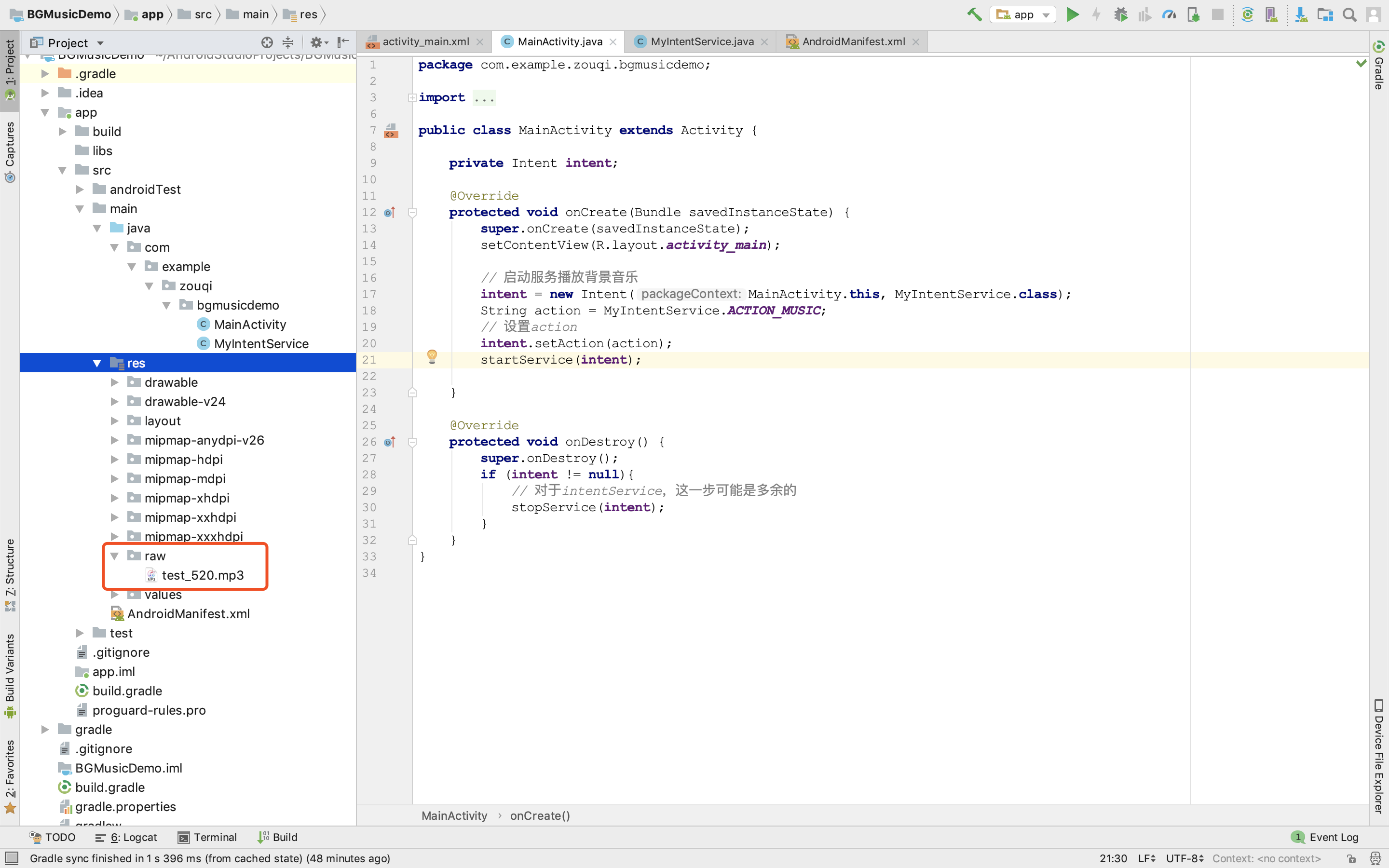Toggle the Gradle panel on right edge
This screenshot has height=868, width=1389.
1379,66
